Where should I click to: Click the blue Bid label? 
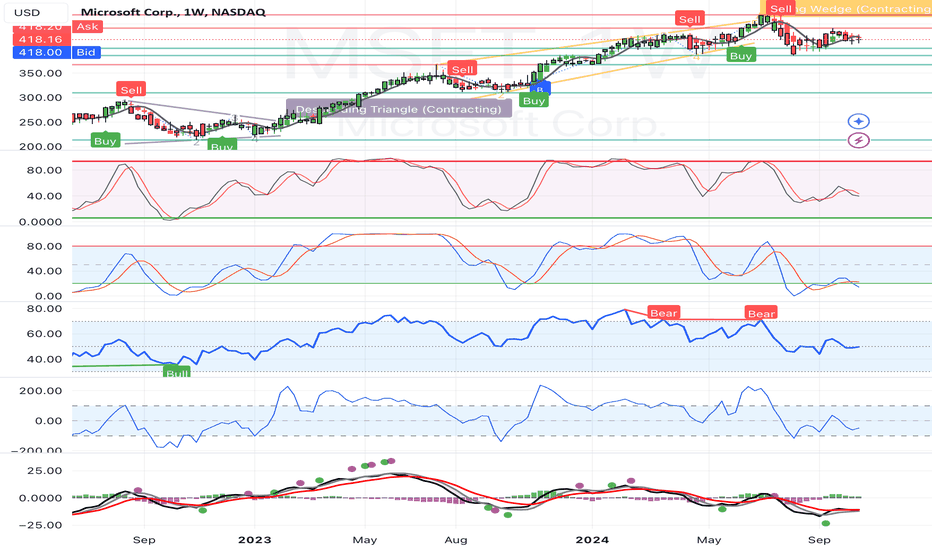point(86,52)
